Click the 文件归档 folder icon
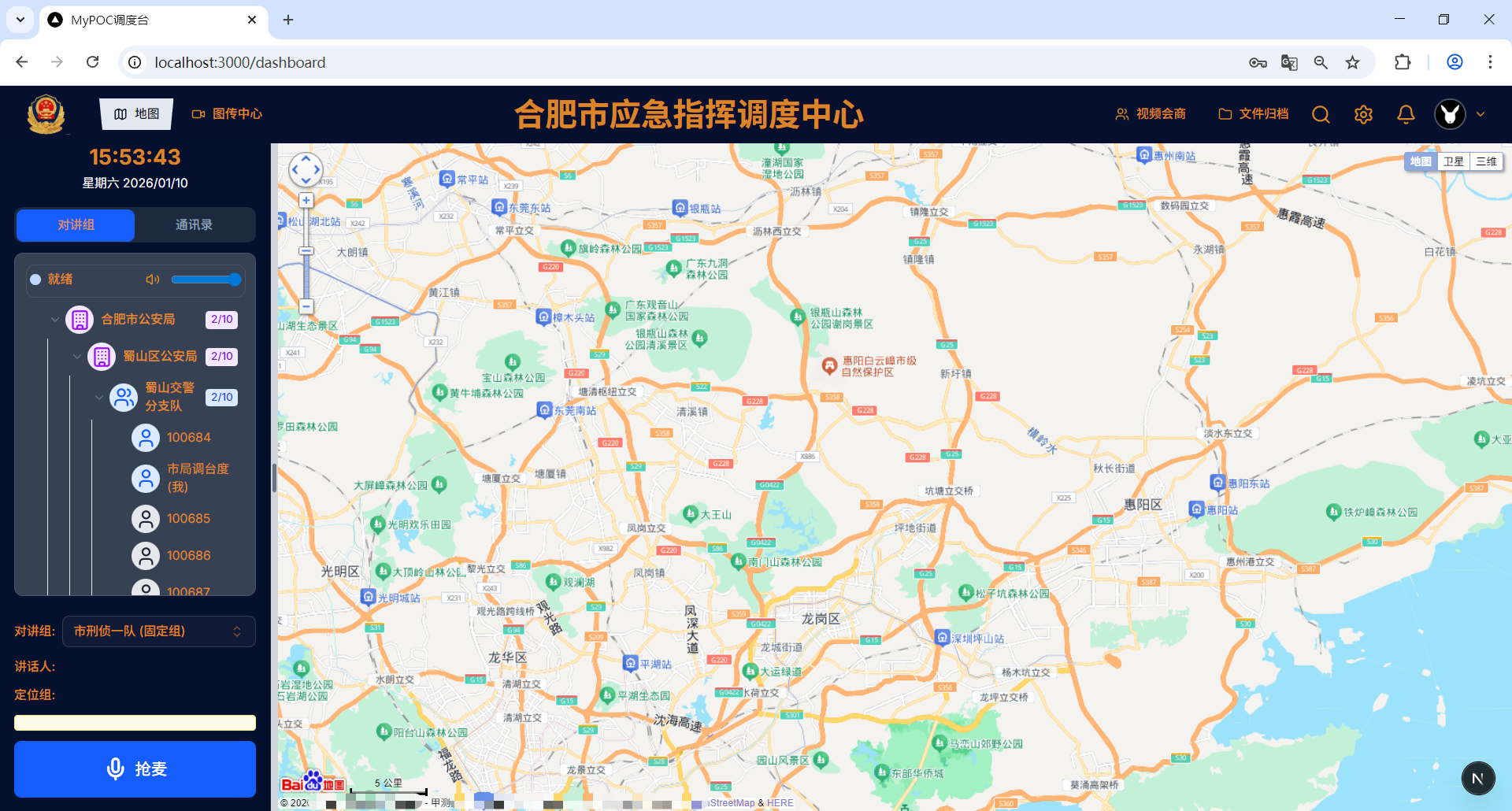Screen dimensions: 1512x811 point(1224,113)
